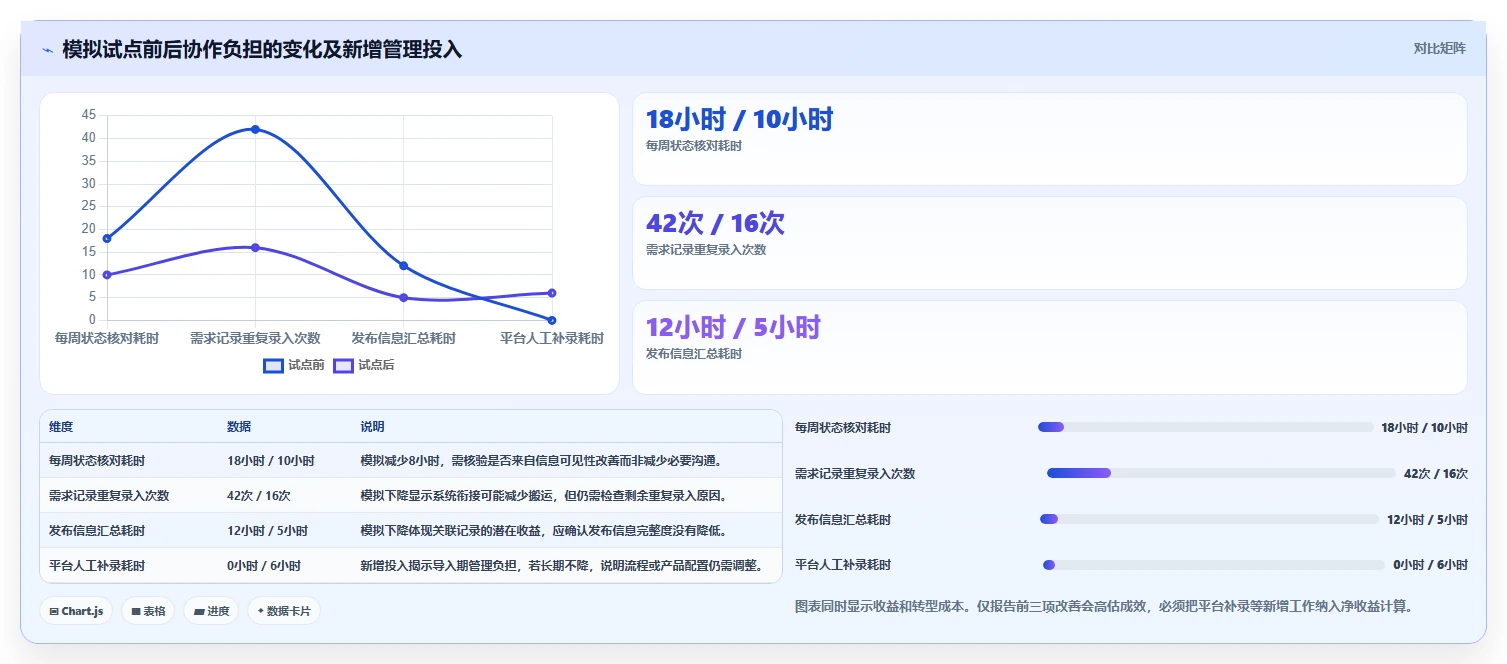Select table cell 需求记录重复录入次数
Image resolution: width=1507 pixels, height=664 pixels.
click(109, 496)
